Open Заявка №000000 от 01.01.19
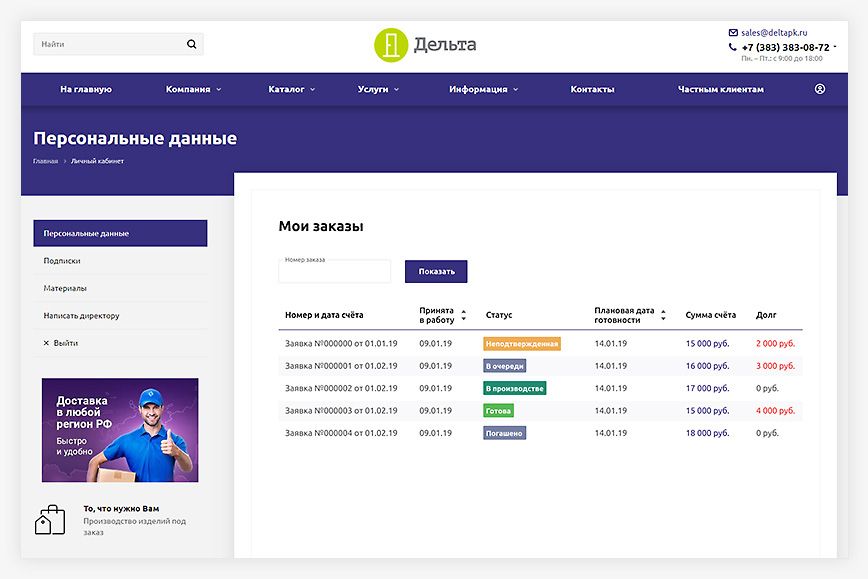Viewport: 868px width, 579px height. click(x=341, y=344)
